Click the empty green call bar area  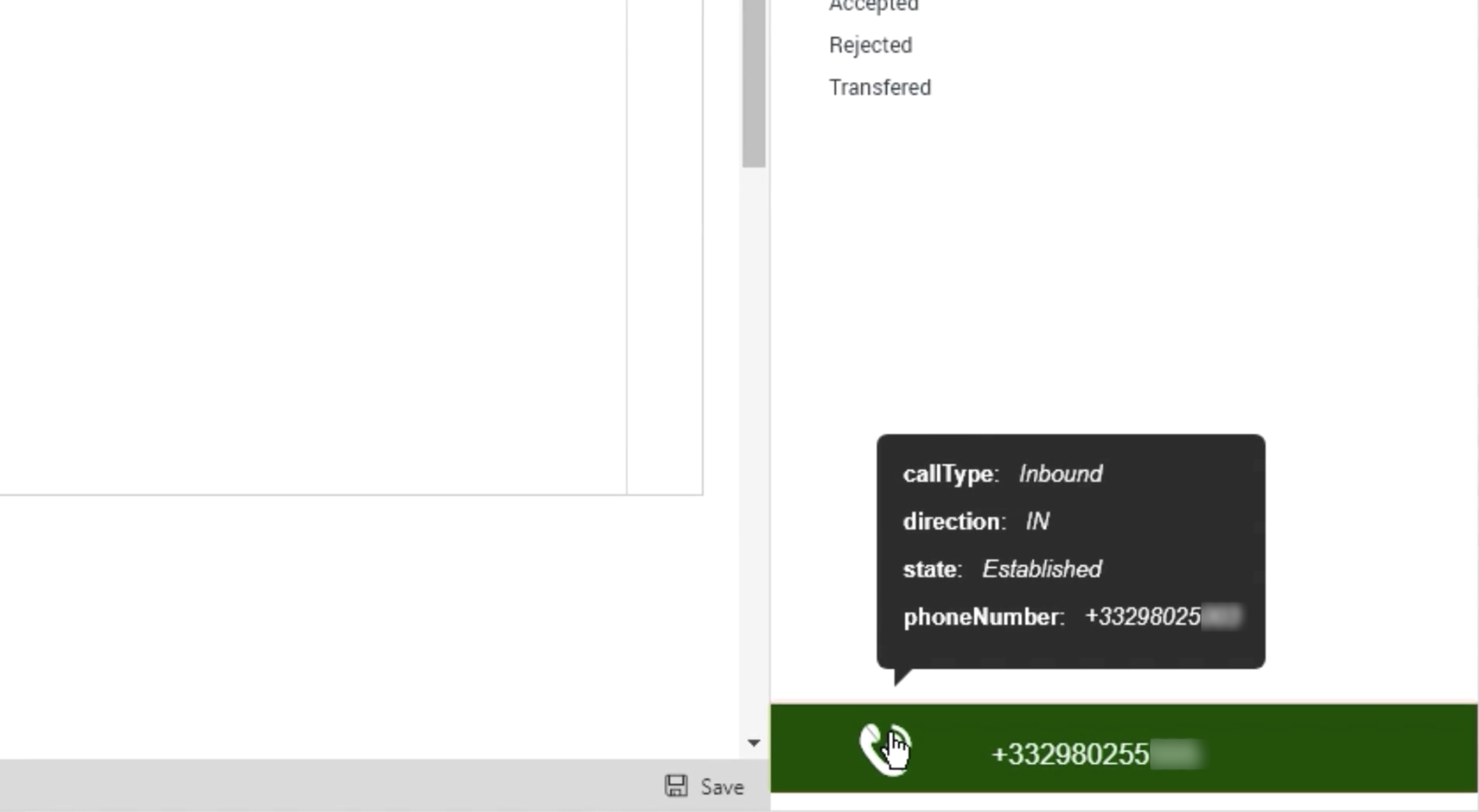point(1341,749)
